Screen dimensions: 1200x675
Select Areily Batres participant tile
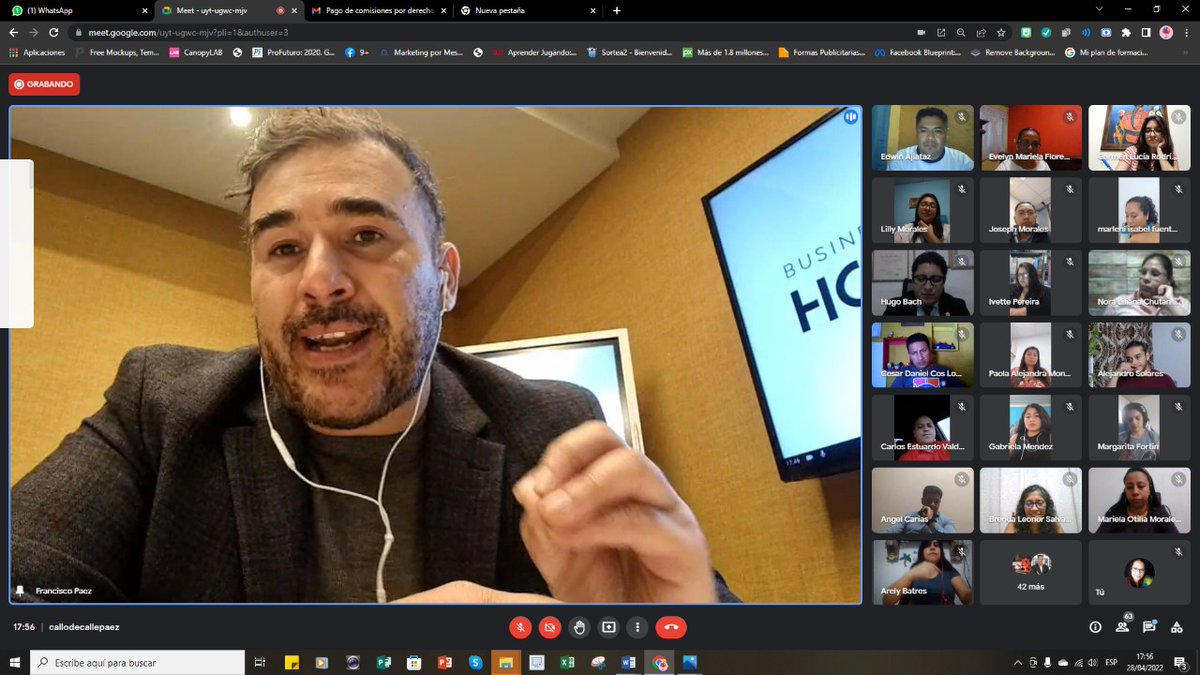[x=923, y=572]
